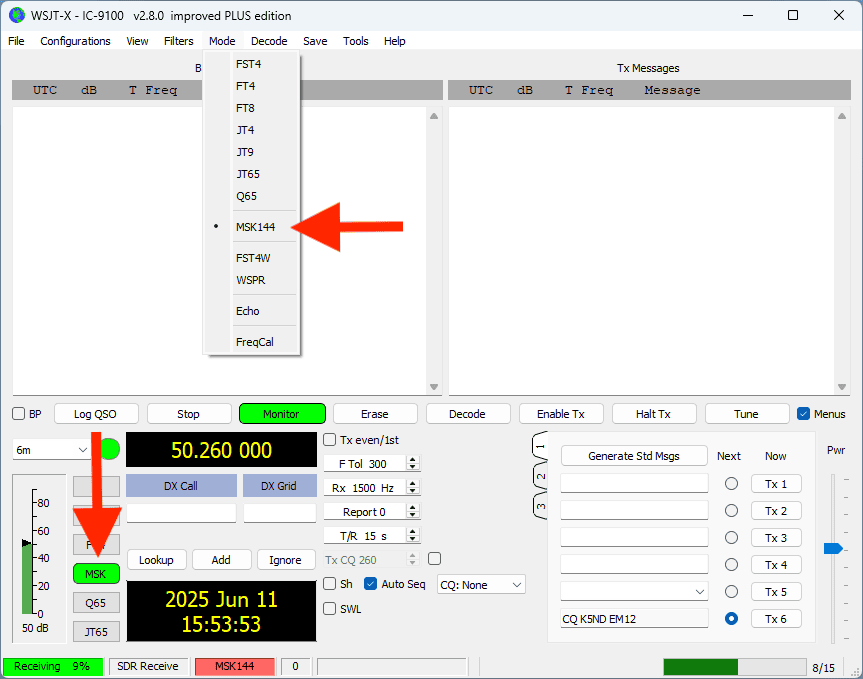Screen dimensions: 863x679
Task: Pick WSPR from the Mode menu
Action: [x=250, y=280]
